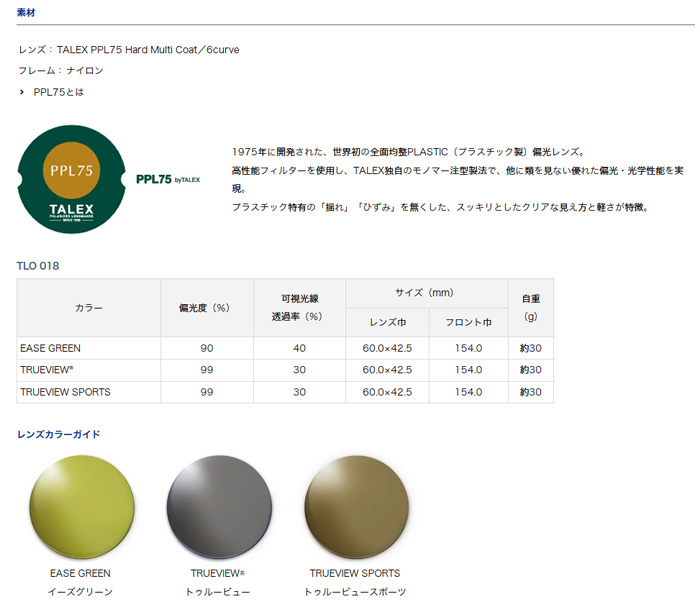
Task: Click the 'レンズカラーガイド' heading
Action: pyautogui.click(x=58, y=434)
